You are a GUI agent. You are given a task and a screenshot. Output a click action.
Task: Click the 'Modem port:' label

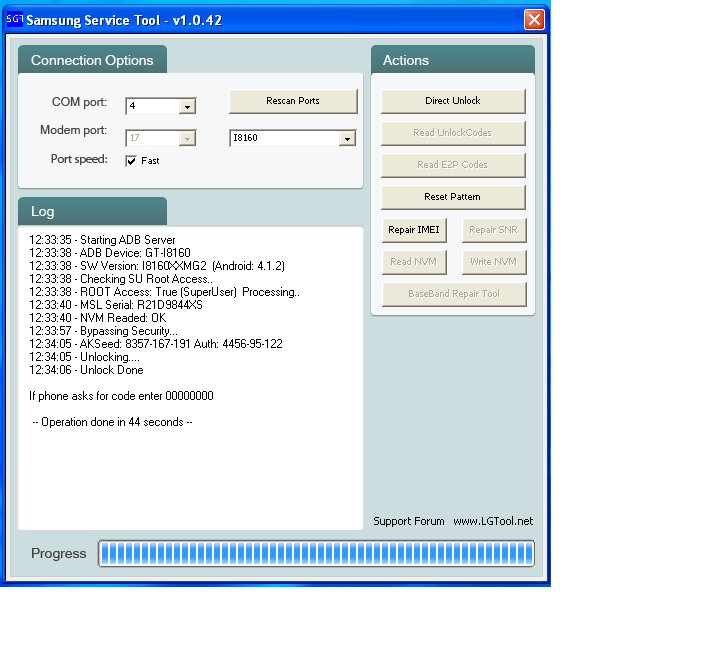73,130
